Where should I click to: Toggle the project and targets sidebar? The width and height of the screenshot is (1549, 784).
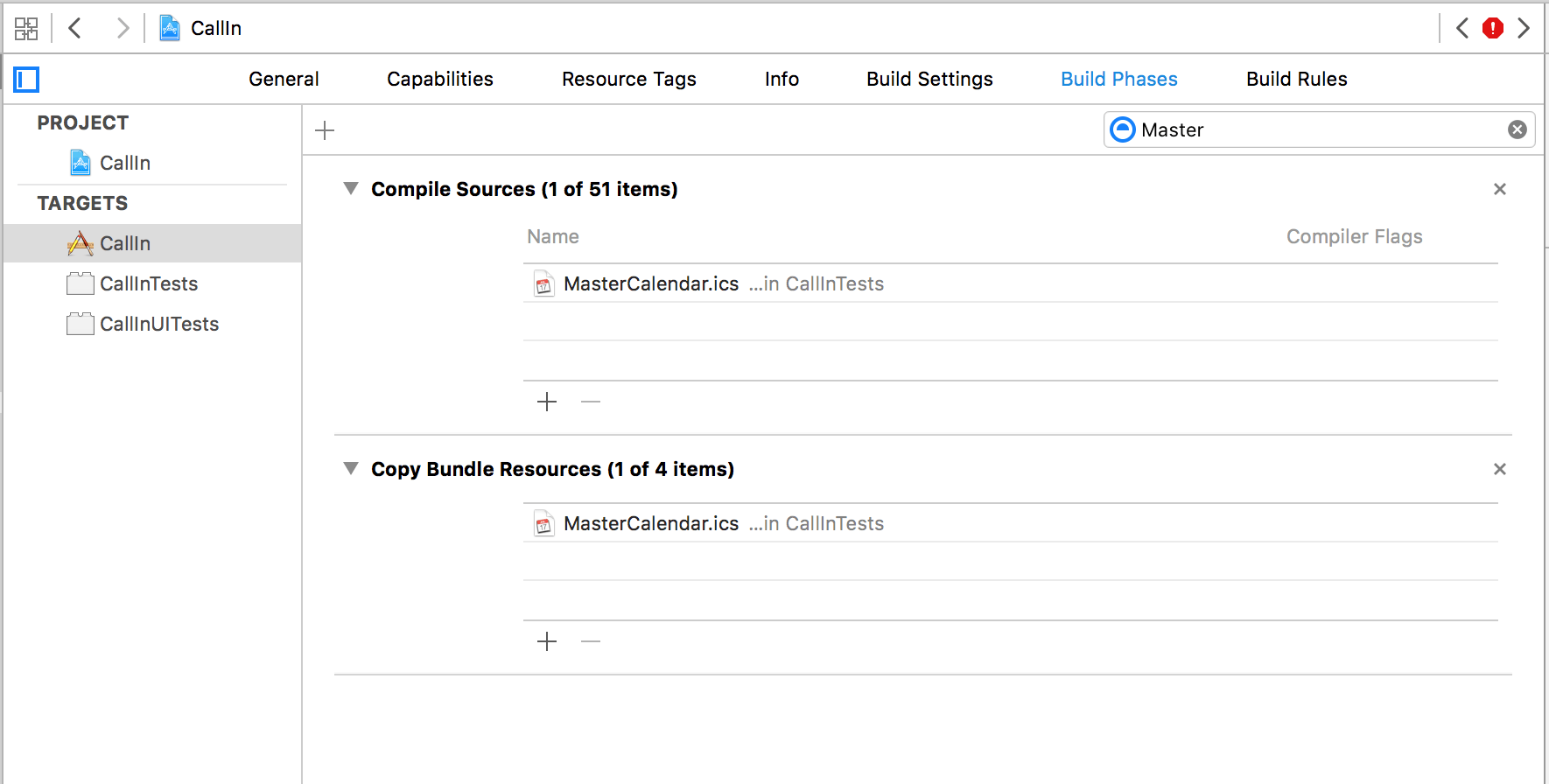pos(27,80)
